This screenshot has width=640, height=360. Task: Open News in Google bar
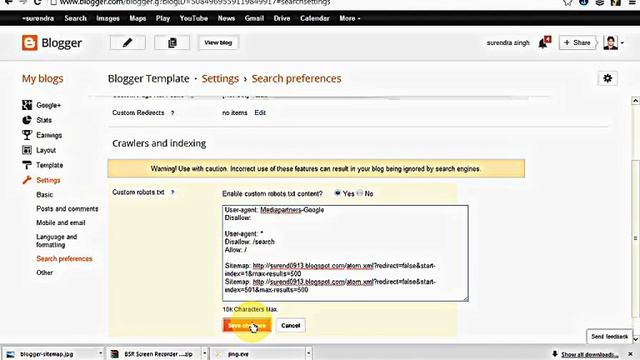(226, 18)
